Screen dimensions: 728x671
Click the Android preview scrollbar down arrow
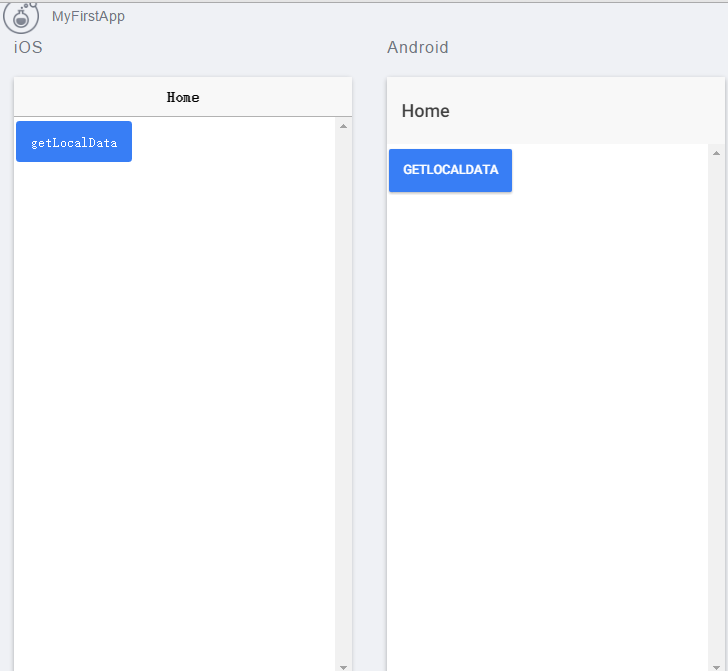tap(716, 667)
